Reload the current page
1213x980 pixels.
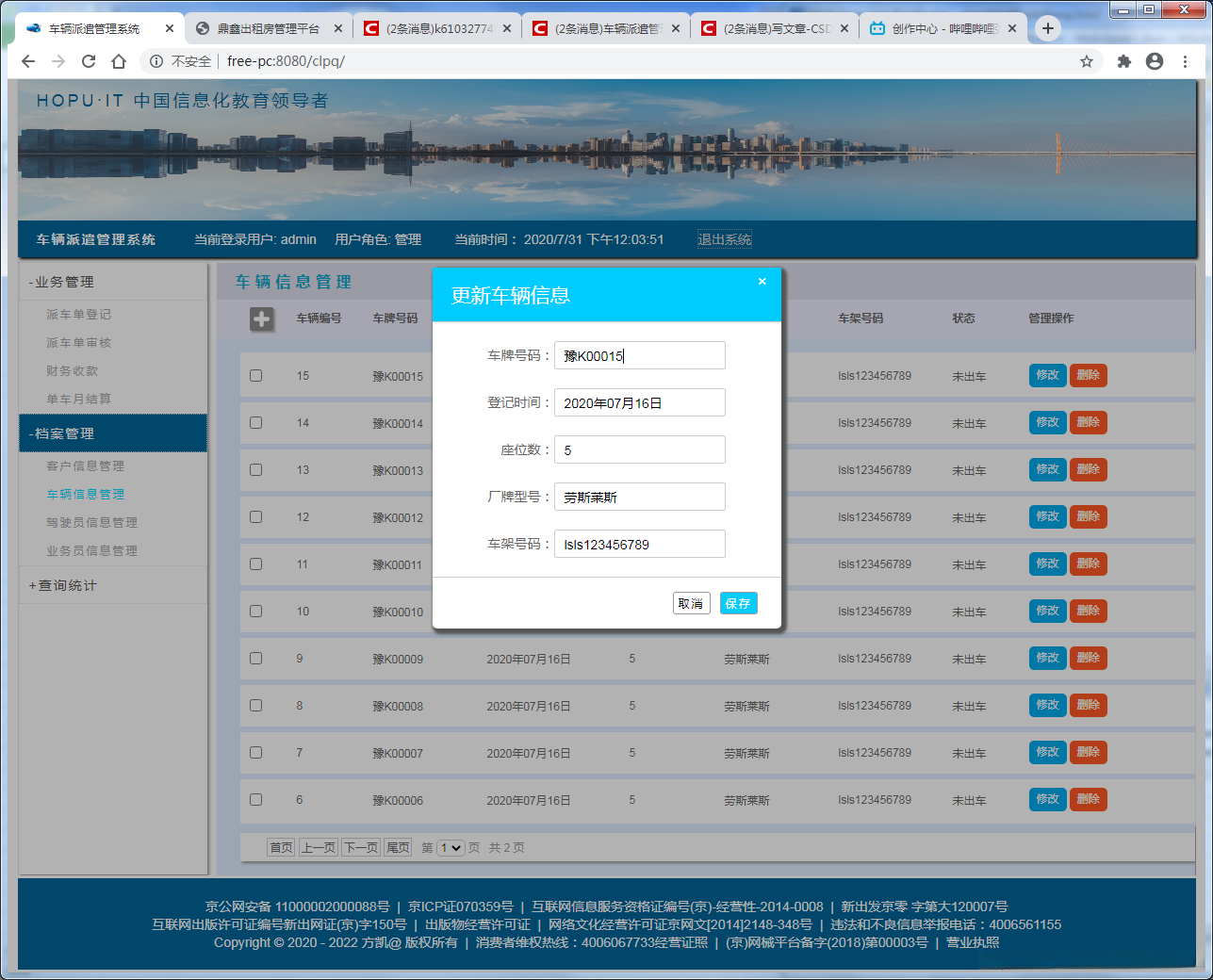point(89,61)
